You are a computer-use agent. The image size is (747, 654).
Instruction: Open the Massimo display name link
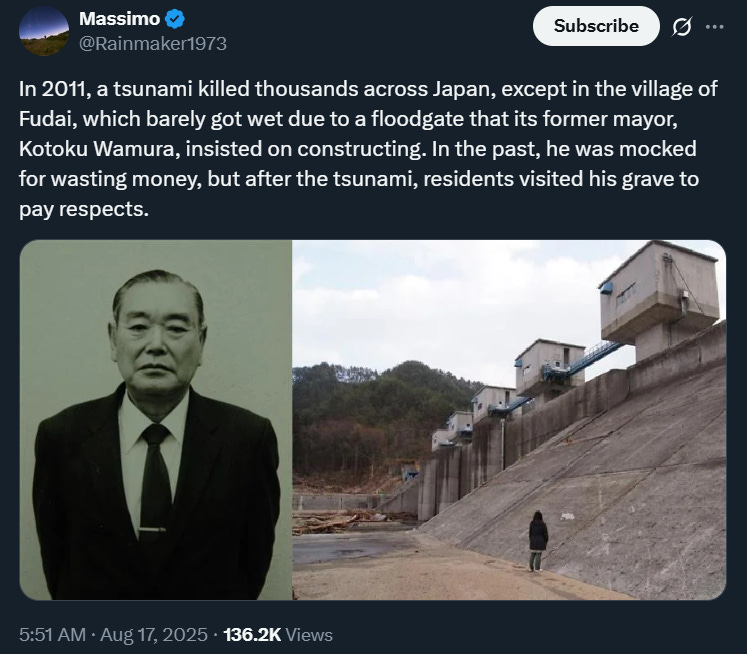click(x=120, y=19)
